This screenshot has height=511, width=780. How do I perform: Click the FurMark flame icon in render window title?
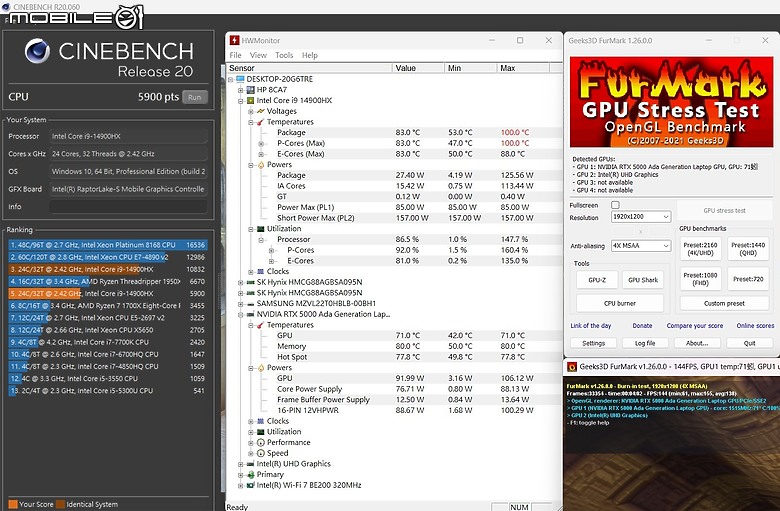point(572,367)
